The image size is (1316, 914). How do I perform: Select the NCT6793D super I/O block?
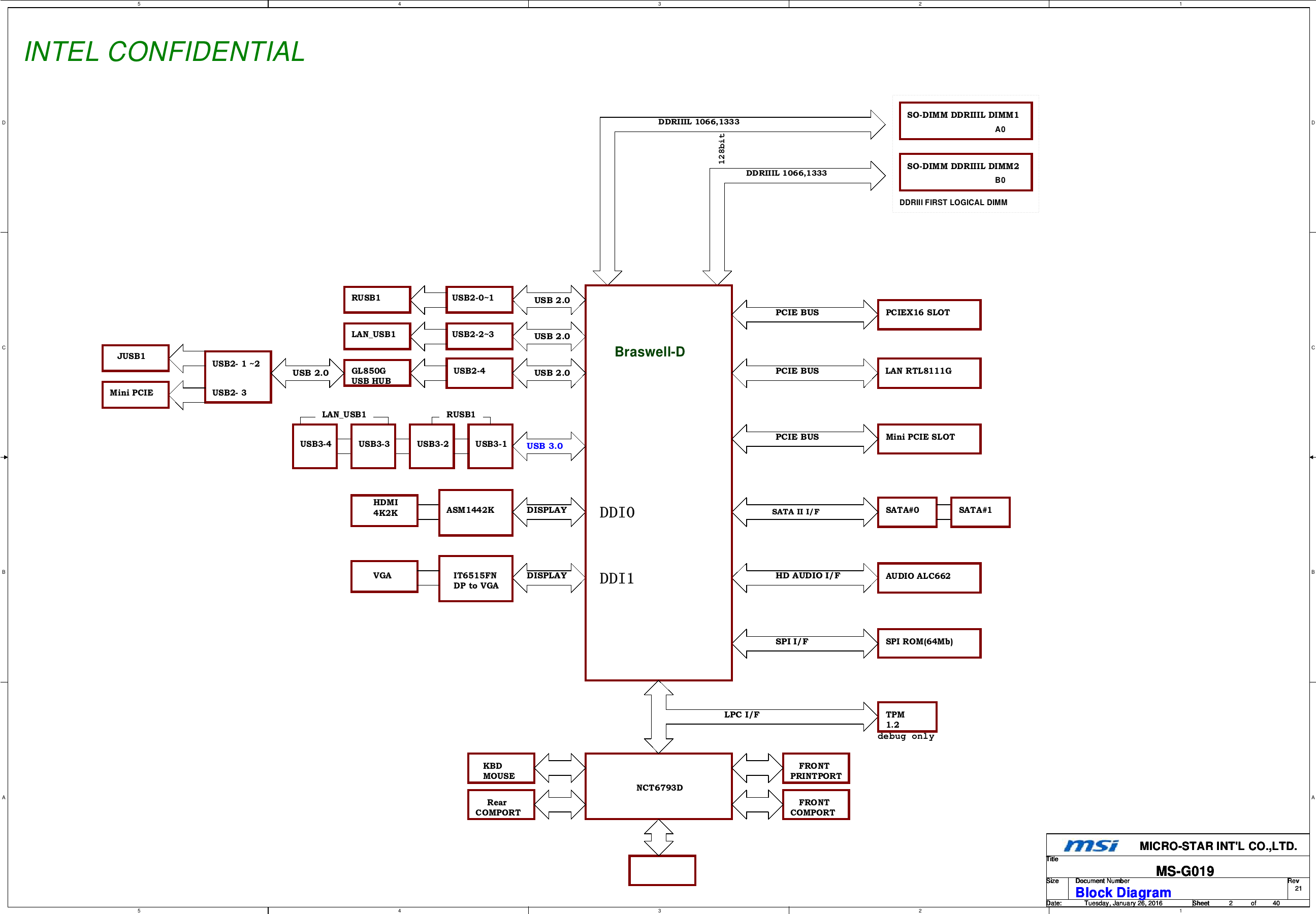coord(659,787)
